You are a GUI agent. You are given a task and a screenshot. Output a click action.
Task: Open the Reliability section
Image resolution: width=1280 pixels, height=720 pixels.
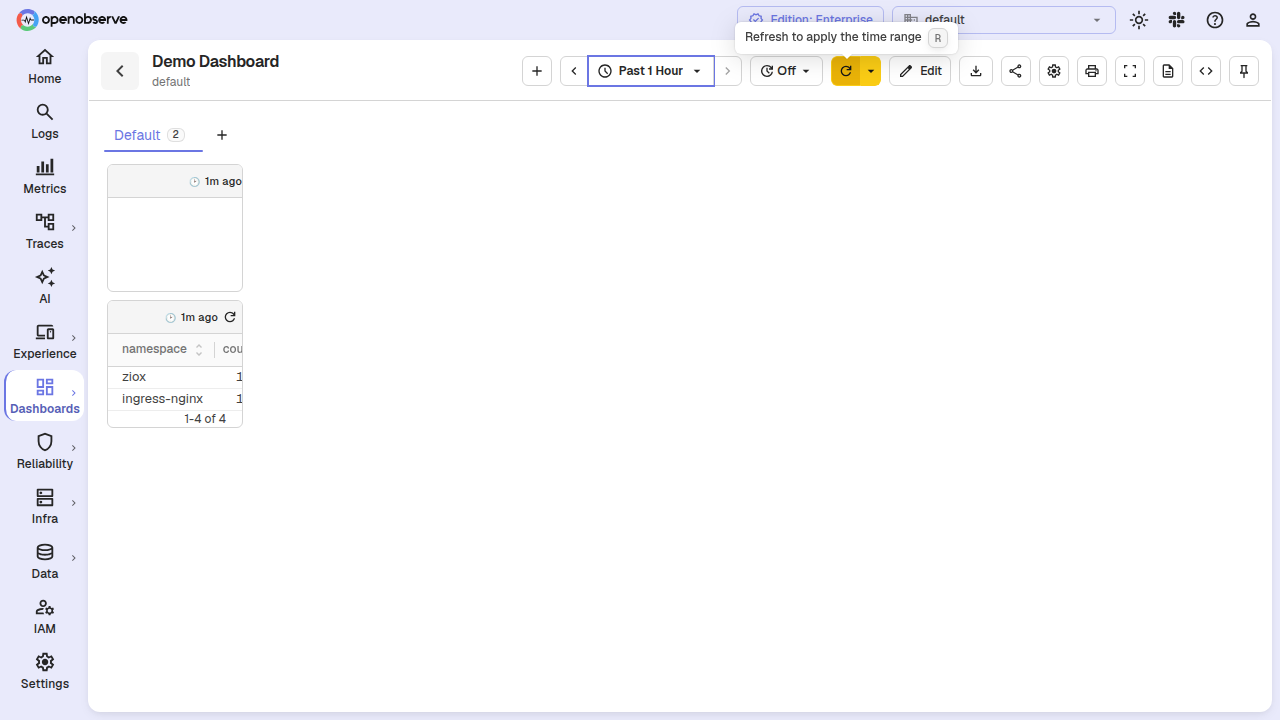44,452
